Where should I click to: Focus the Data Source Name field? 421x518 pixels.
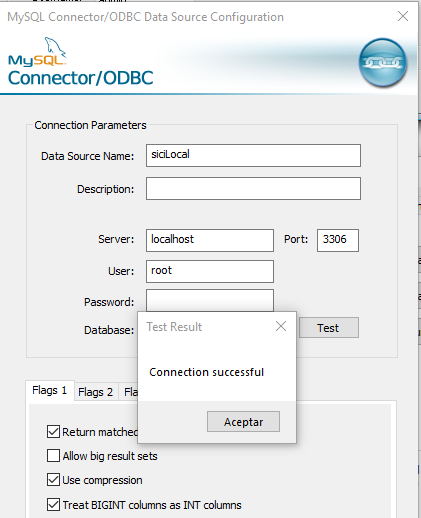(x=253, y=155)
